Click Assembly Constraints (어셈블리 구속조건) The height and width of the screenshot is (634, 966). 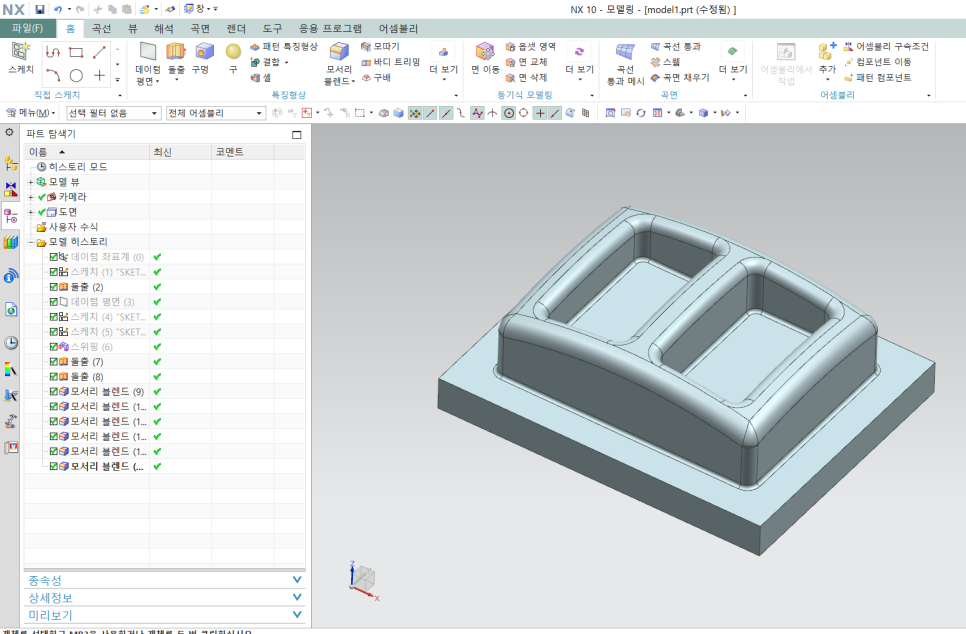click(x=886, y=47)
